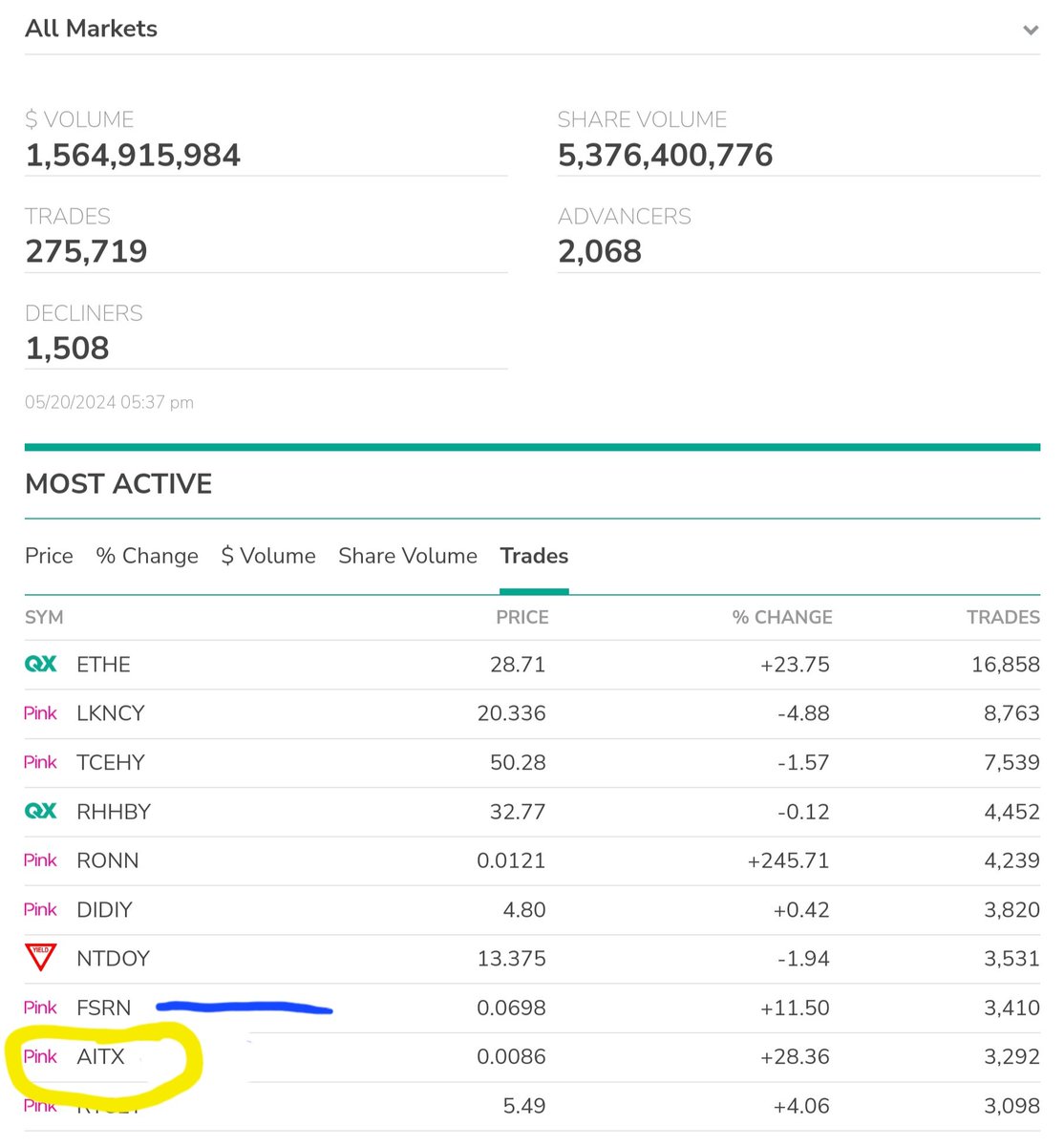Click the $ volume value 1,564,915,984
1064x1146 pixels.
pyautogui.click(x=133, y=155)
